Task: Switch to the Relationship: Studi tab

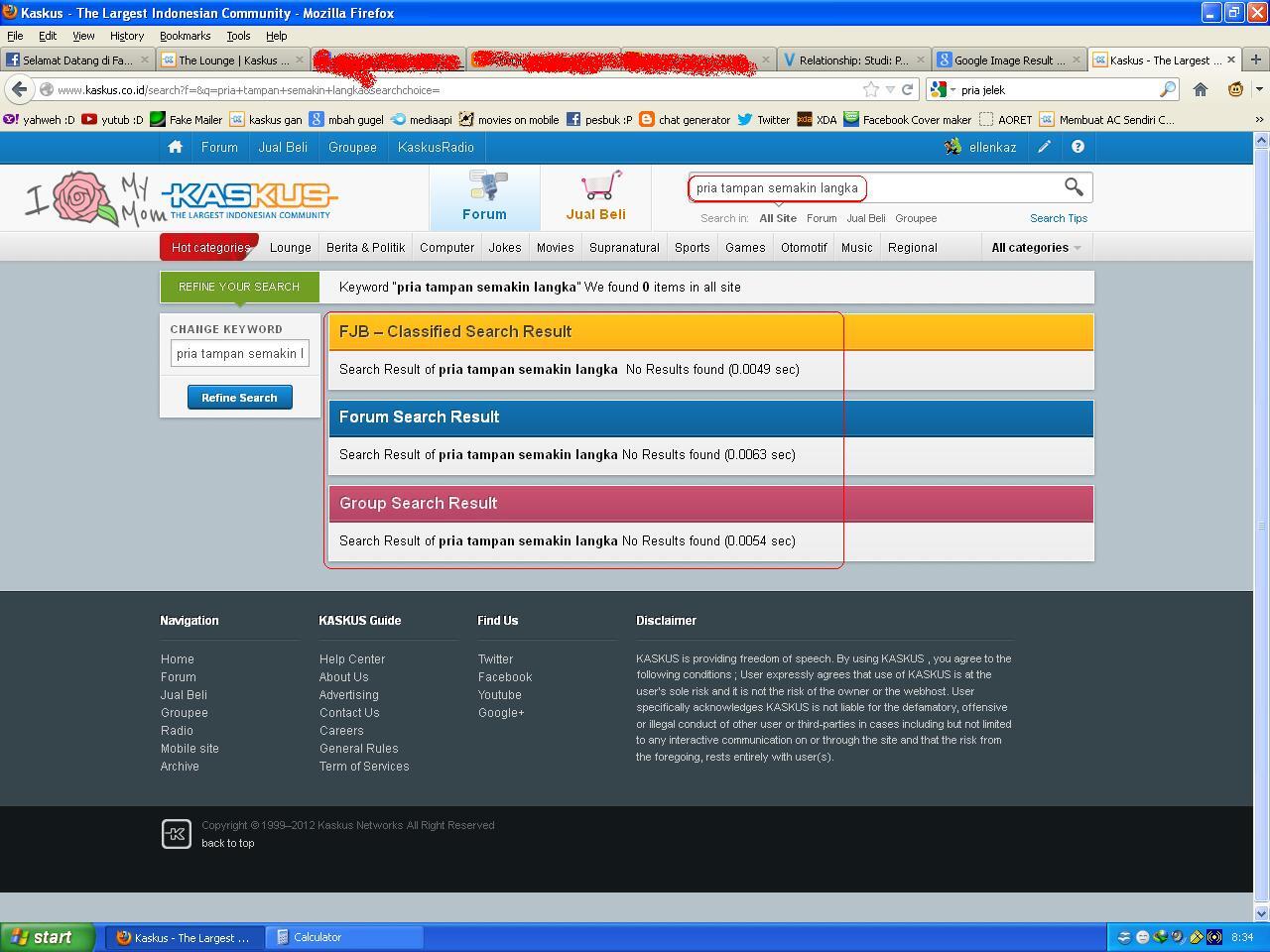Action: click(x=853, y=59)
